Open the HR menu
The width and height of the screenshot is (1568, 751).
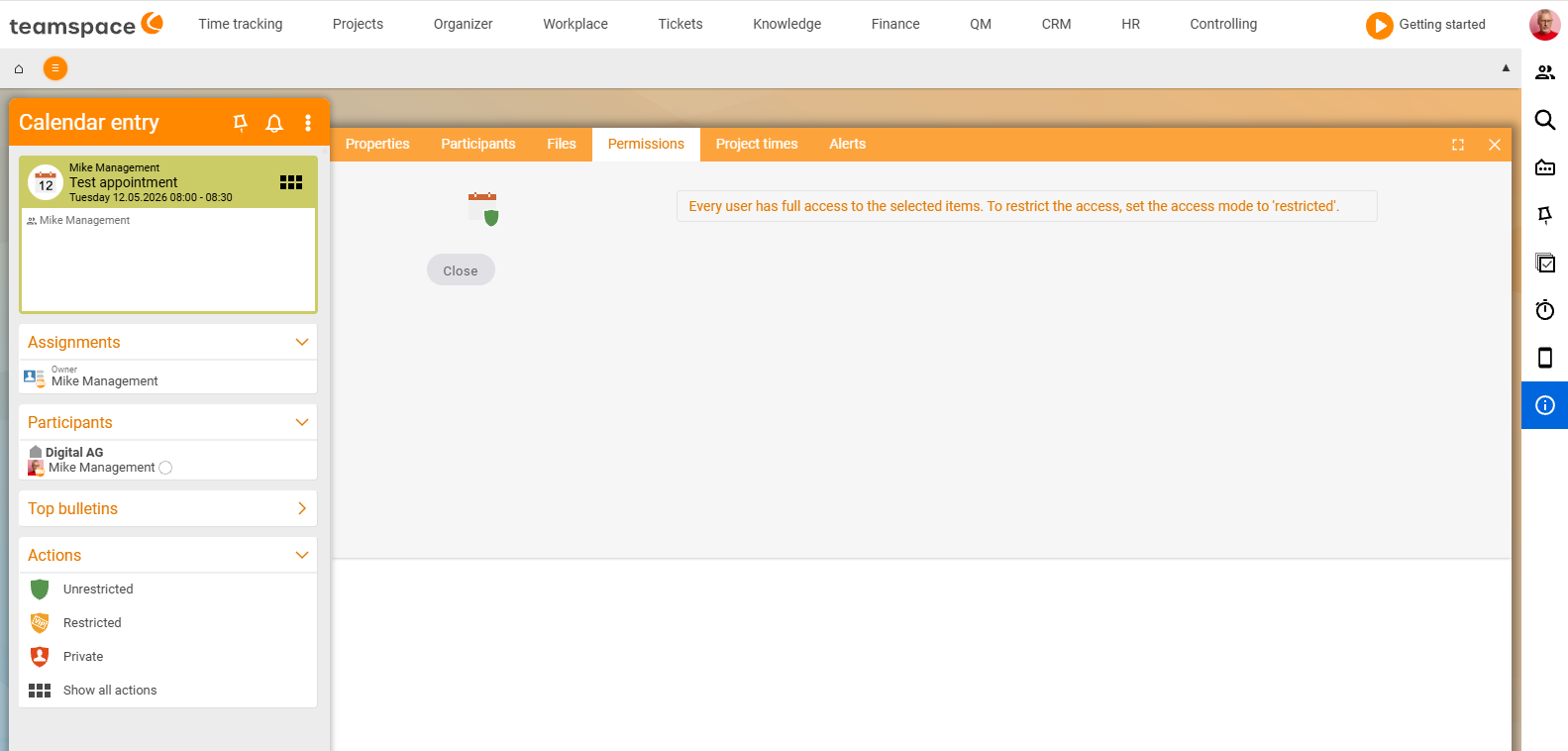pos(1131,24)
